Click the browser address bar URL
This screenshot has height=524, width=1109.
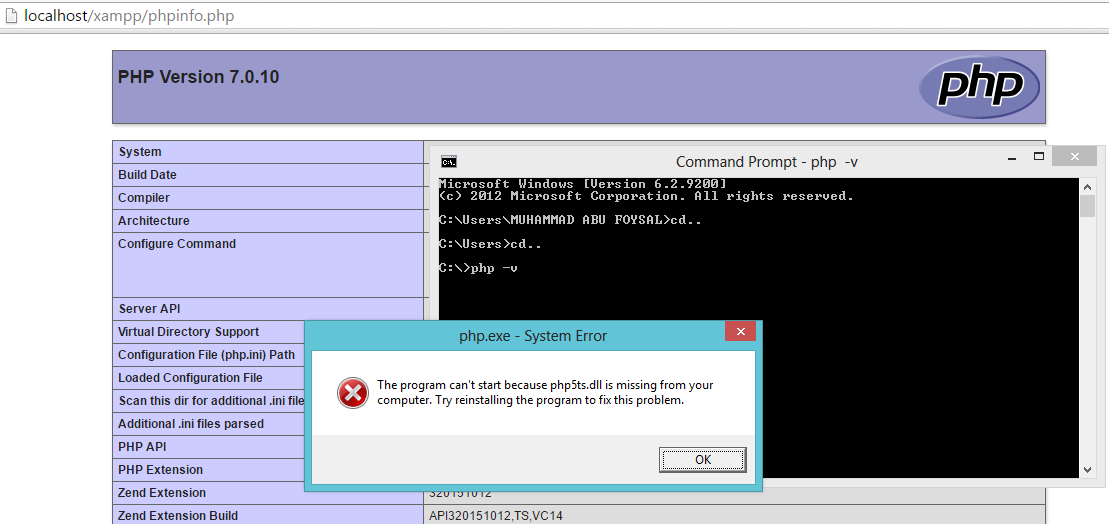point(129,16)
